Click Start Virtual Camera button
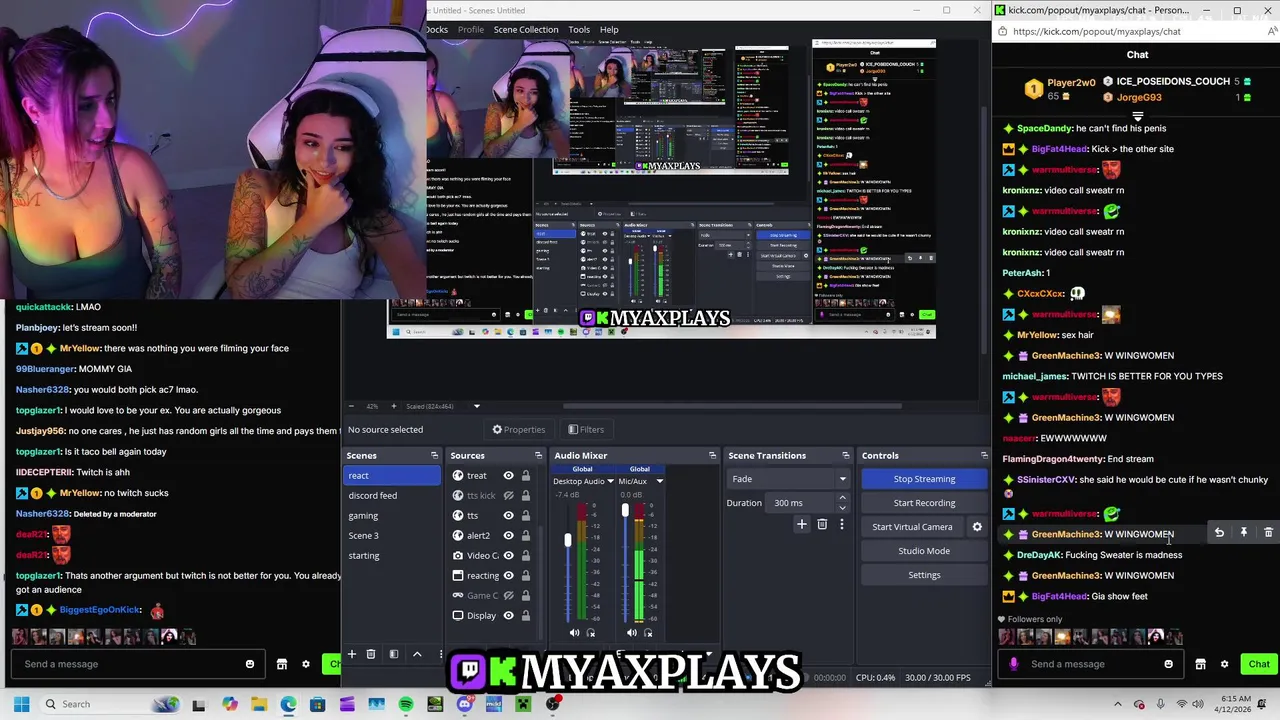 pos(912,527)
